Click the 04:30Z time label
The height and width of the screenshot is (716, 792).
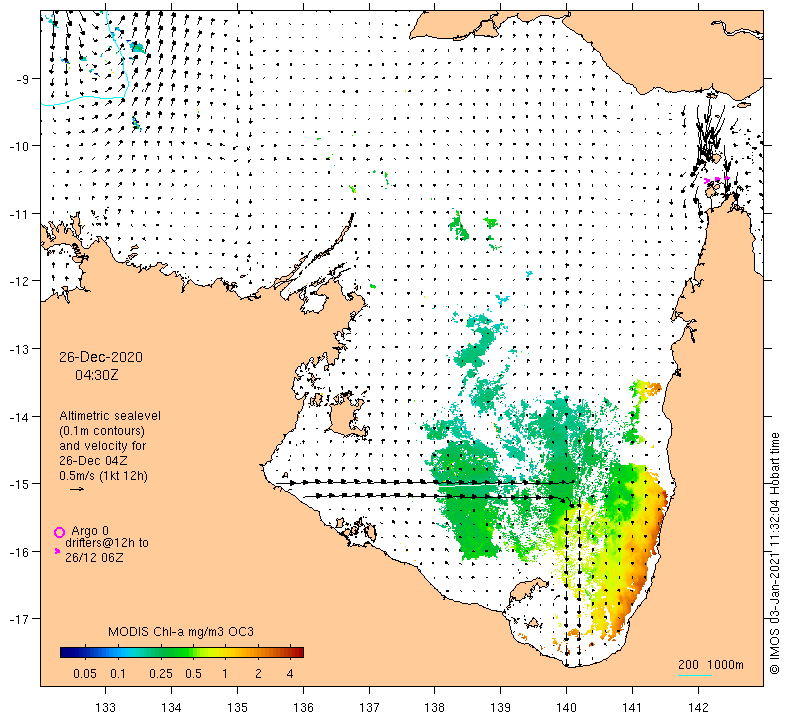97,375
